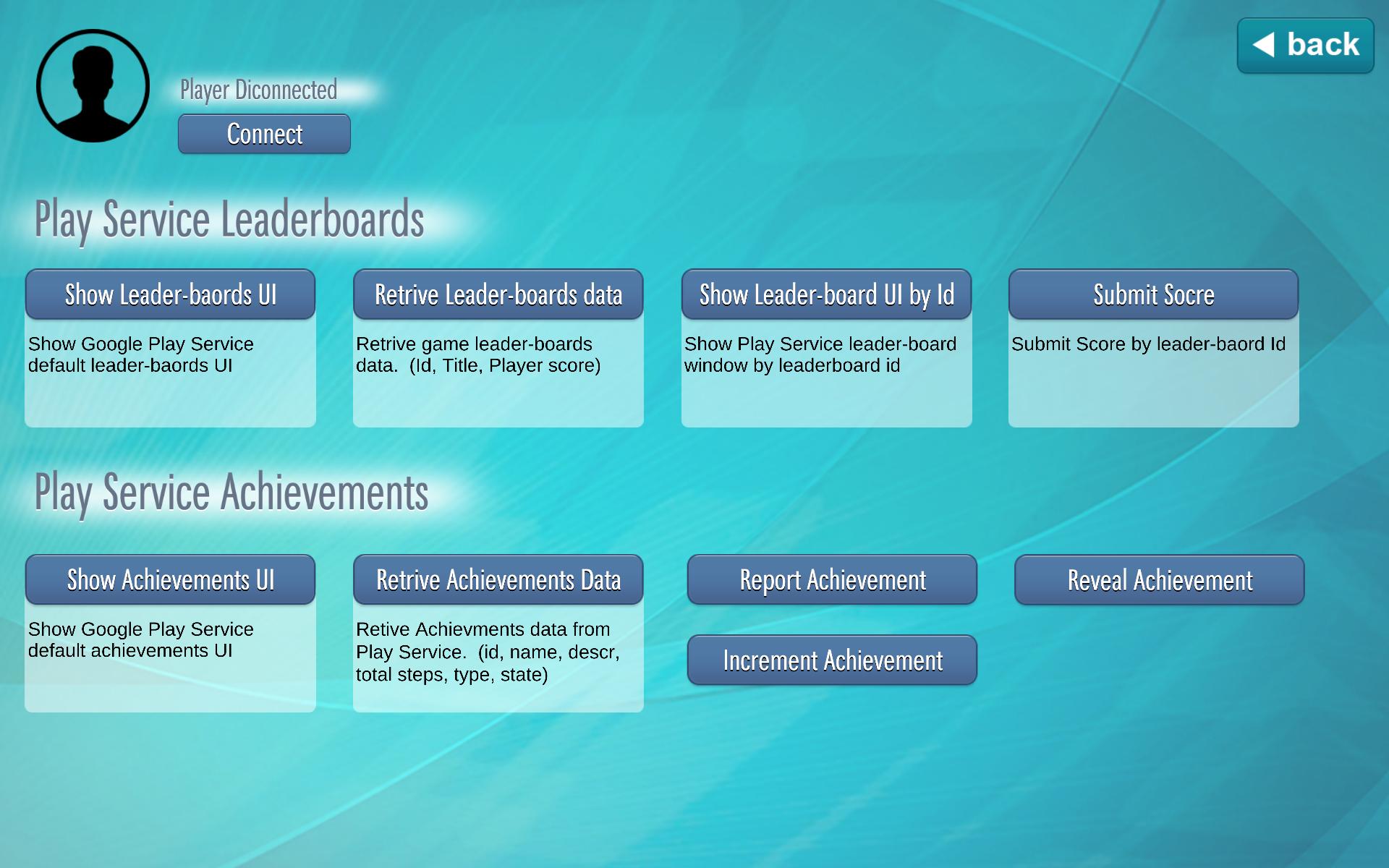The image size is (1389, 868).
Task: Expand leaderboard data options dropdown
Action: (x=498, y=295)
